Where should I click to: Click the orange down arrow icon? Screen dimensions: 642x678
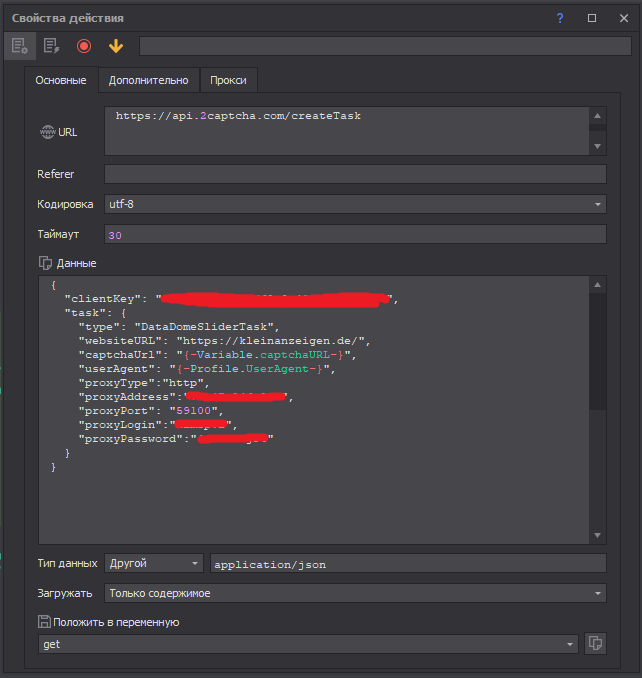(116, 46)
